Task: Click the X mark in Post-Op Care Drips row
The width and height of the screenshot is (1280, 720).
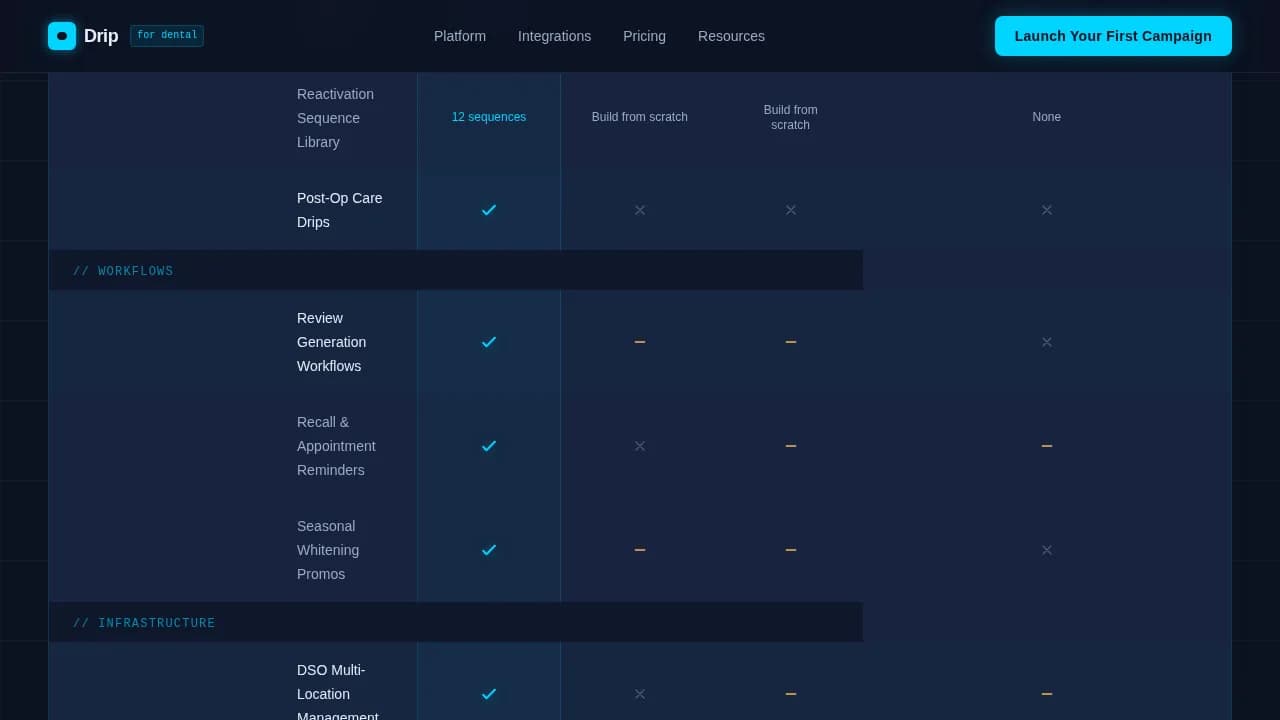Action: point(640,210)
